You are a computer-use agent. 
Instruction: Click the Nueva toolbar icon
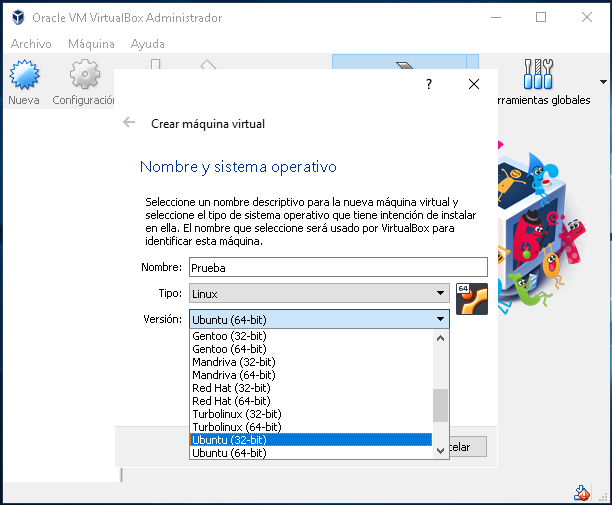24,74
